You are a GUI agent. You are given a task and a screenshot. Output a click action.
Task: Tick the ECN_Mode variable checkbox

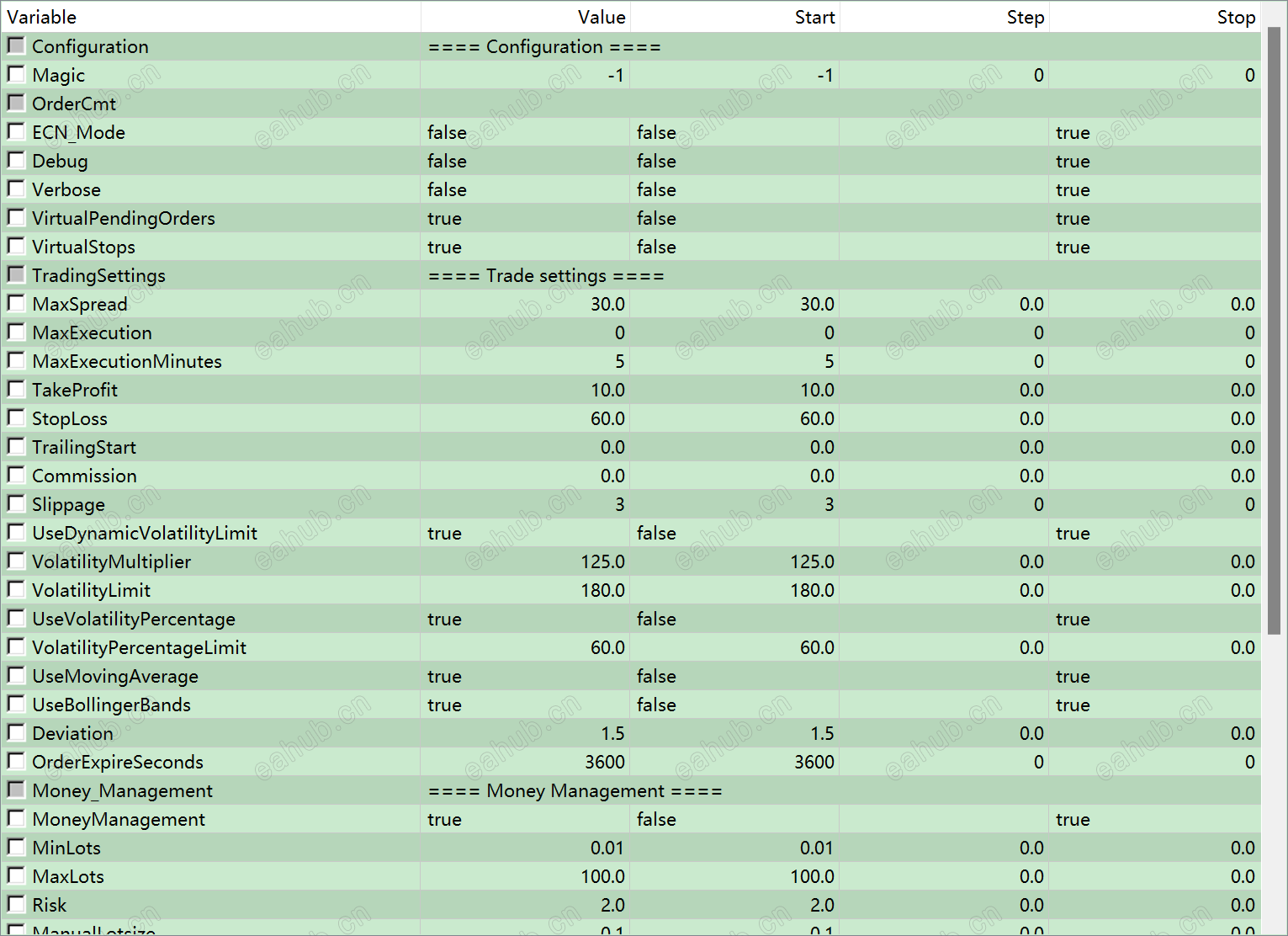tap(16, 131)
